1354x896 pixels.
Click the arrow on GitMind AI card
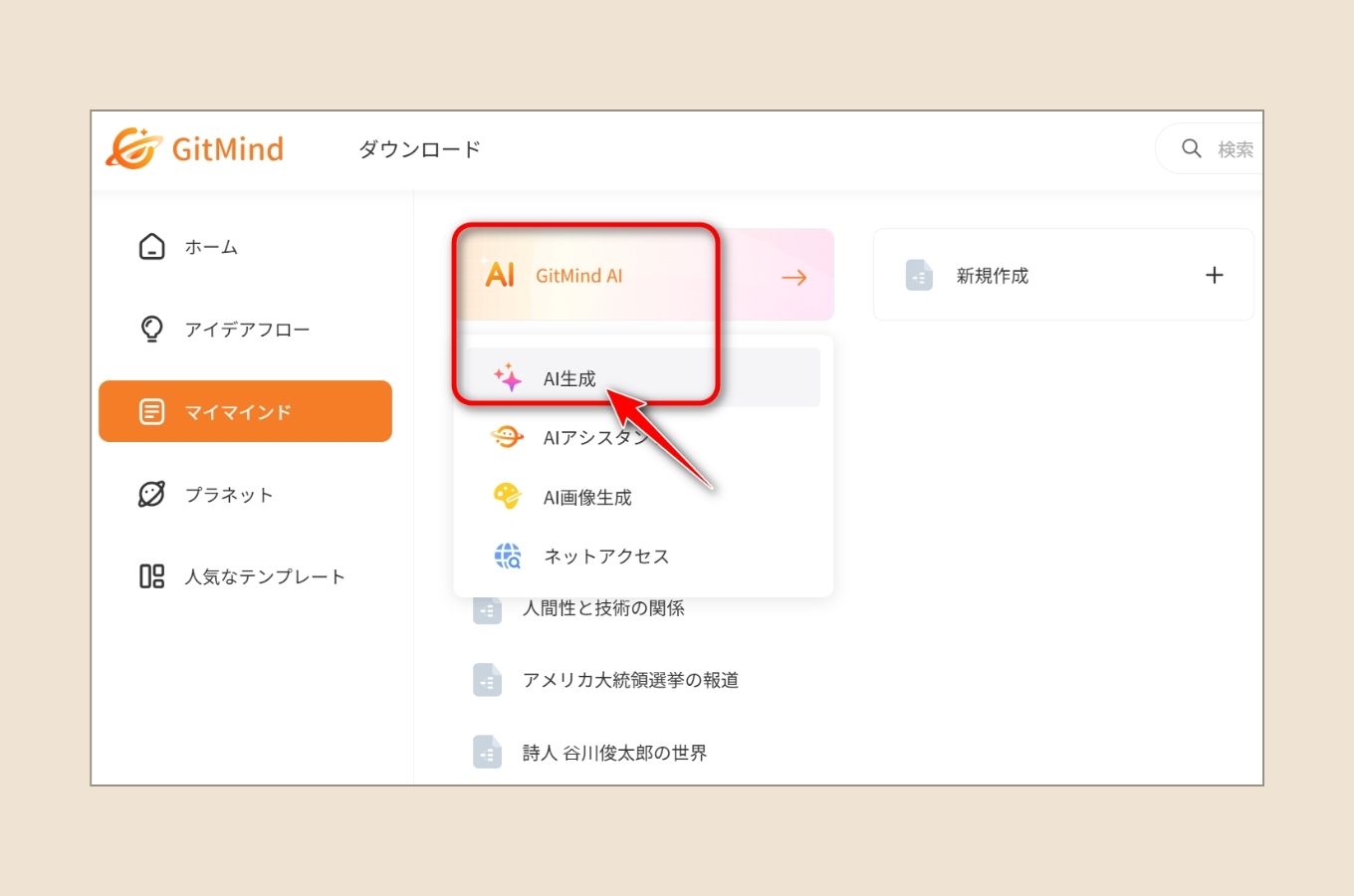(x=793, y=278)
